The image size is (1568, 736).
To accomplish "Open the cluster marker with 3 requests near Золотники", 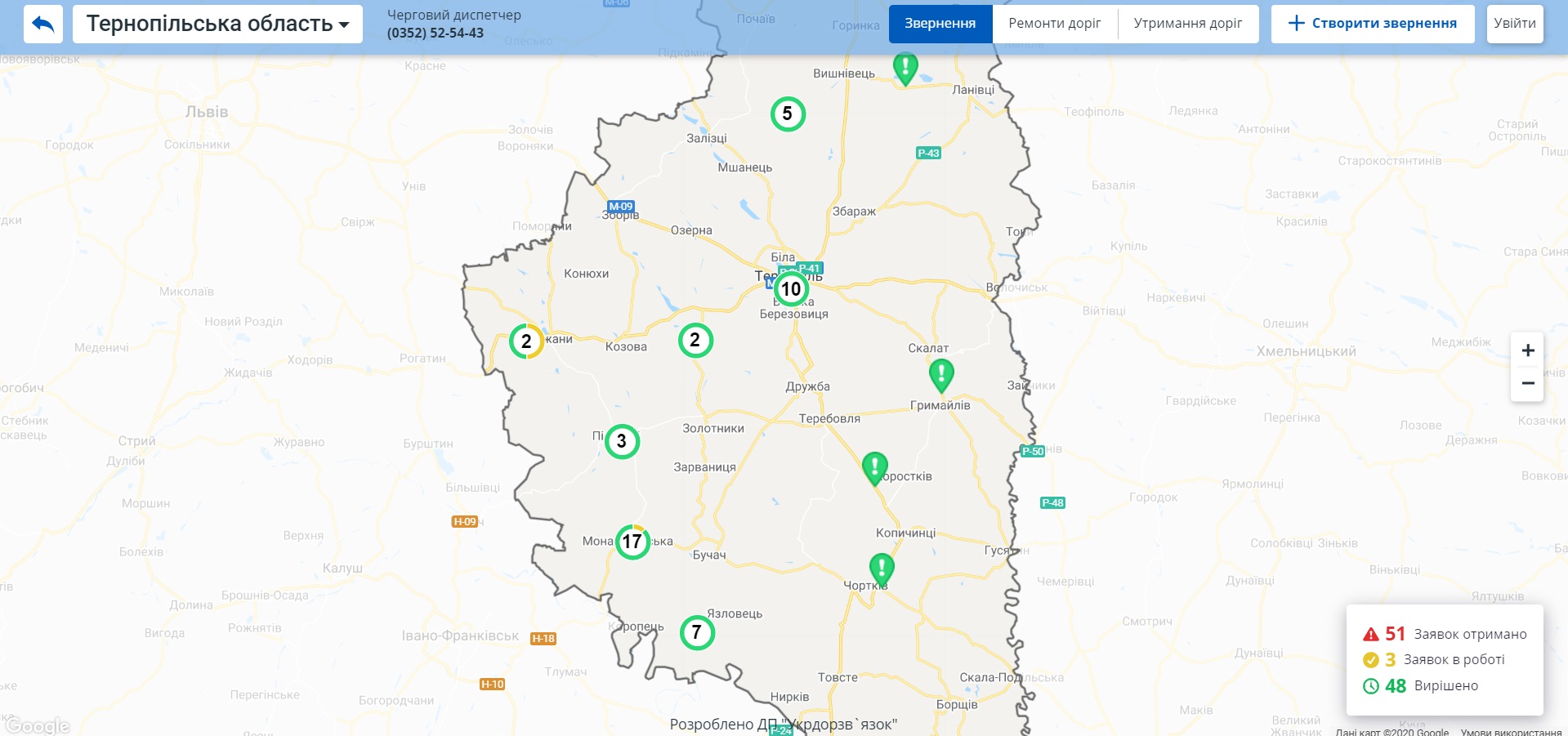I will click(622, 441).
